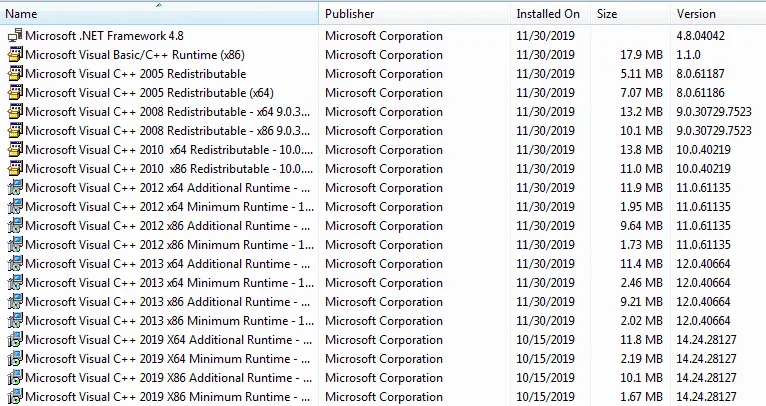766x406 pixels.
Task: Click the 1.95 MB size value
Action: click(x=641, y=207)
